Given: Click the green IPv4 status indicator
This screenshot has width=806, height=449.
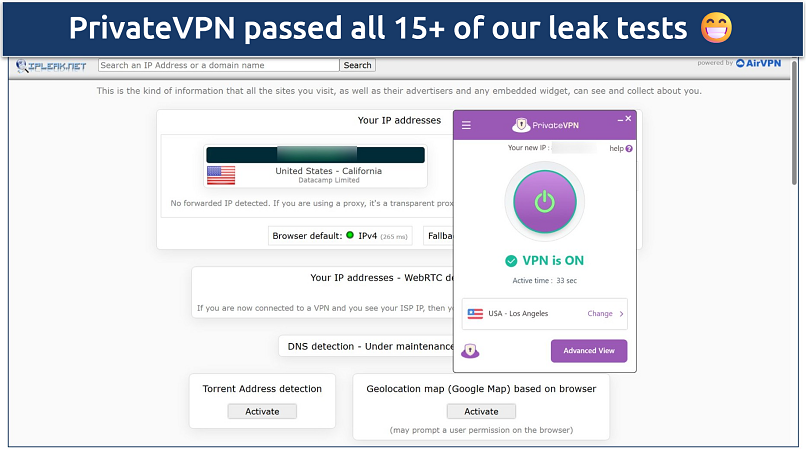Looking at the screenshot, I should coord(350,236).
